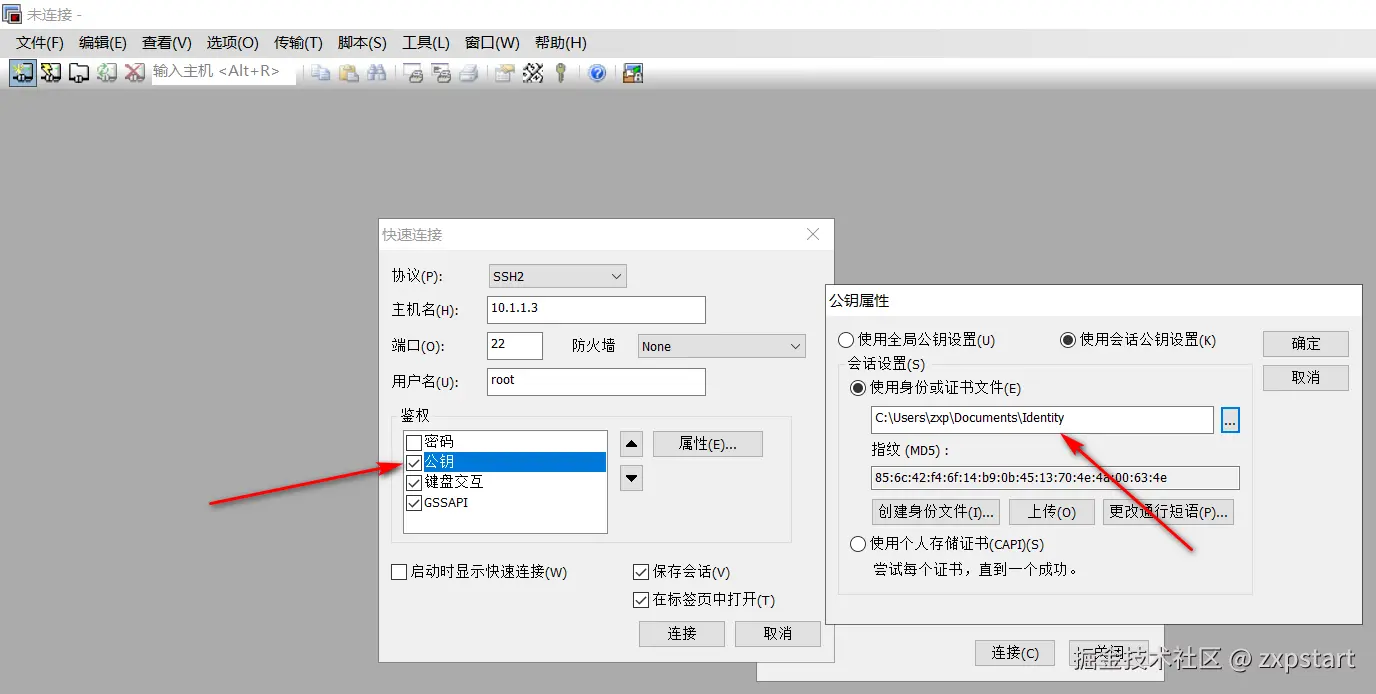Click the red Disconnect toolbar icon
This screenshot has width=1376, height=694.
[x=135, y=73]
